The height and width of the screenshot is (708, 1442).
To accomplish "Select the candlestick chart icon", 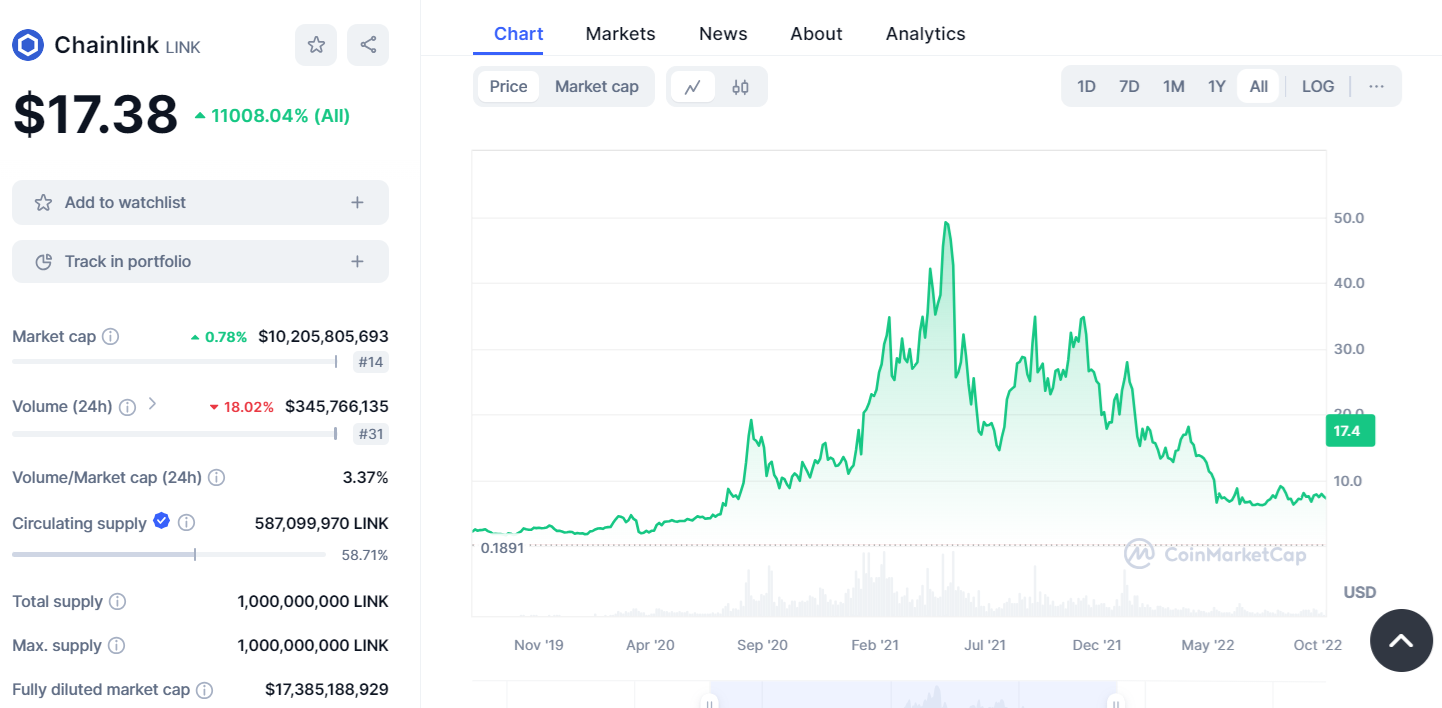I will [740, 87].
